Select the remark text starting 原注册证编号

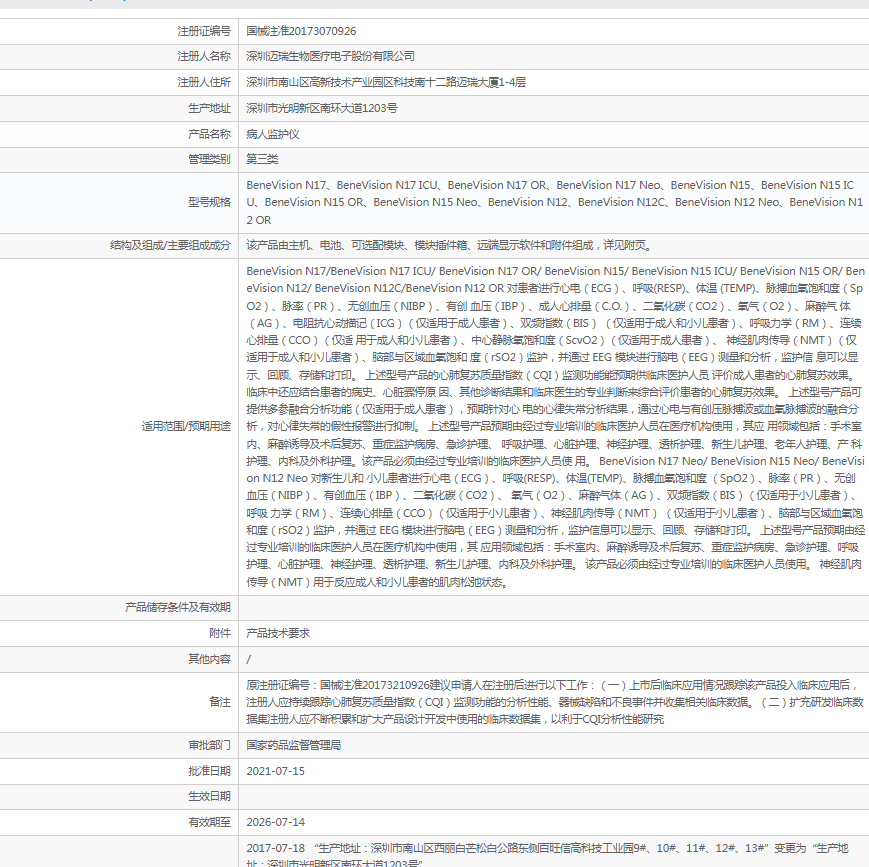click(x=555, y=702)
